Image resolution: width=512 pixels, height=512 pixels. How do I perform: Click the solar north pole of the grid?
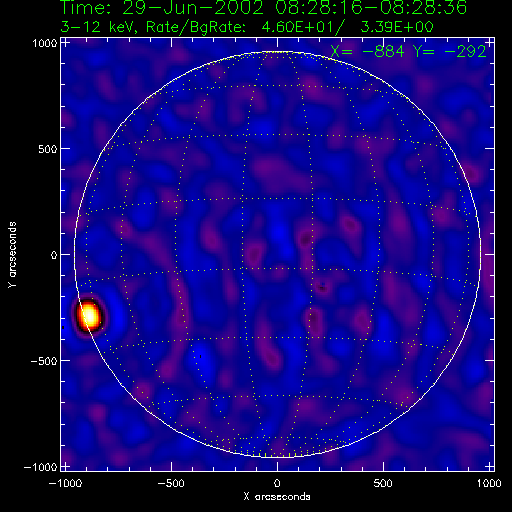276,52
